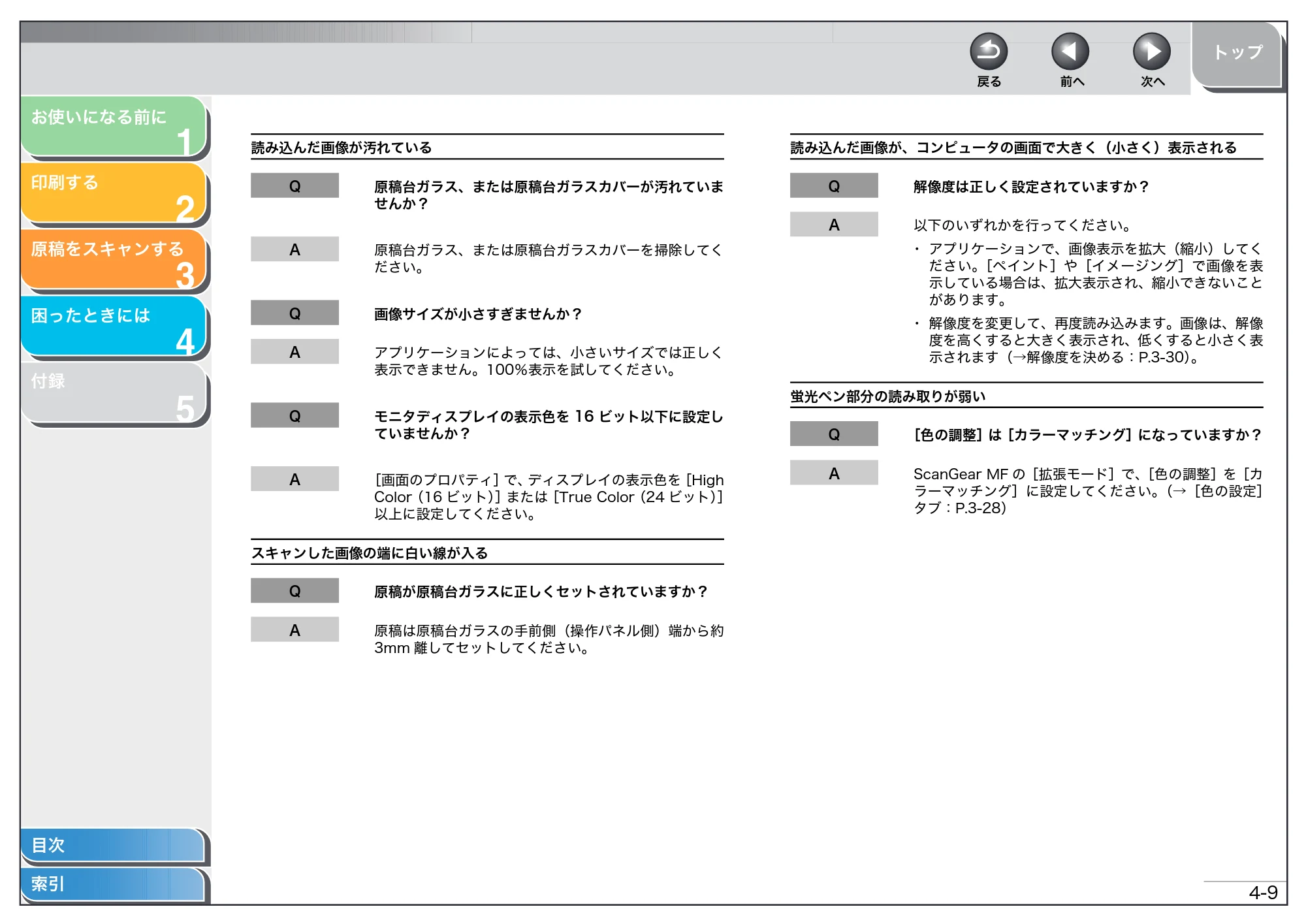Click Q box beside 原稿台ガラスカバーが汚れていませんか
1306x924 pixels.
295,185
